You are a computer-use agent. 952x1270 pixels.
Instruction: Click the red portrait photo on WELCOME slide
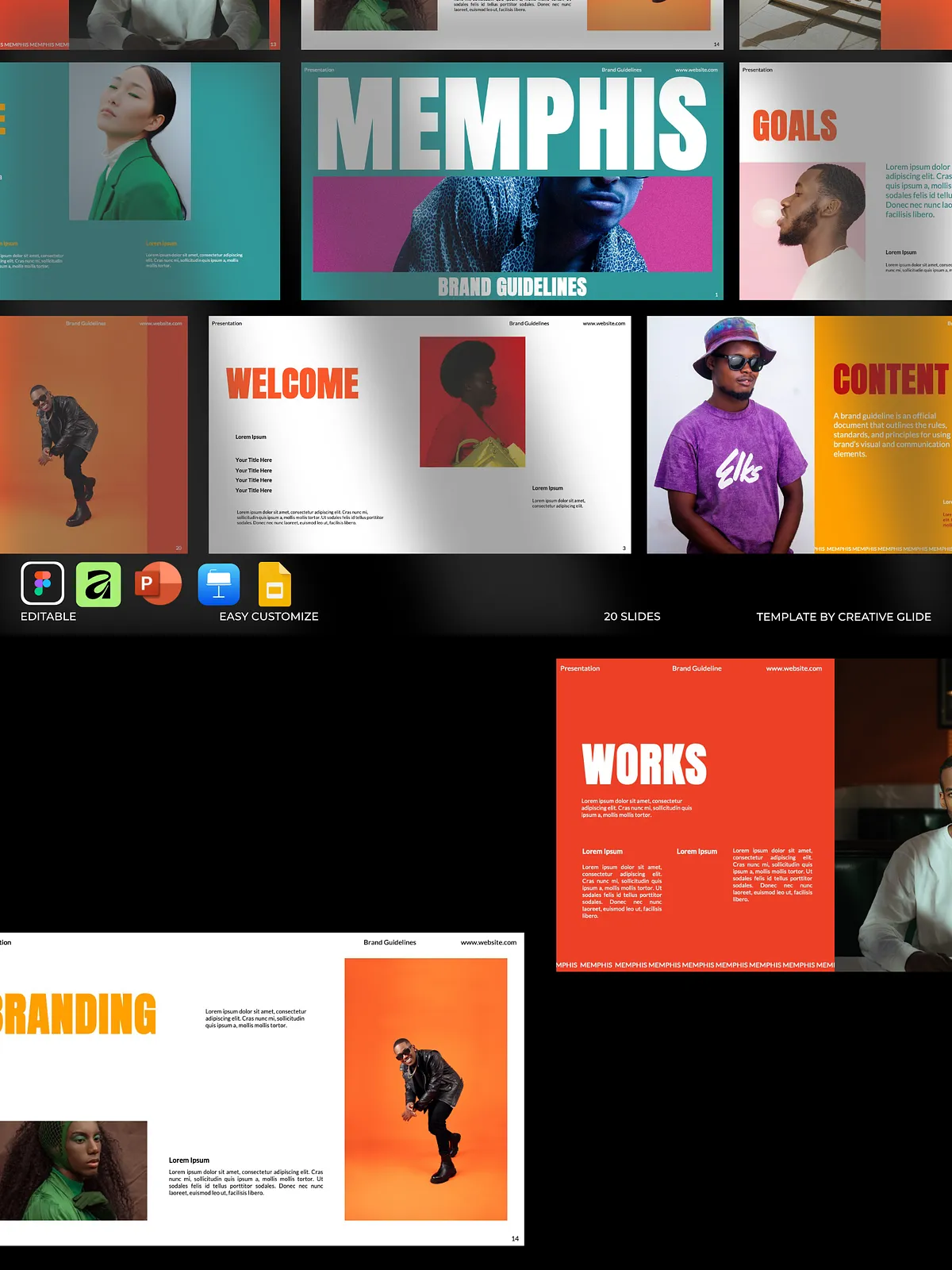pos(472,402)
